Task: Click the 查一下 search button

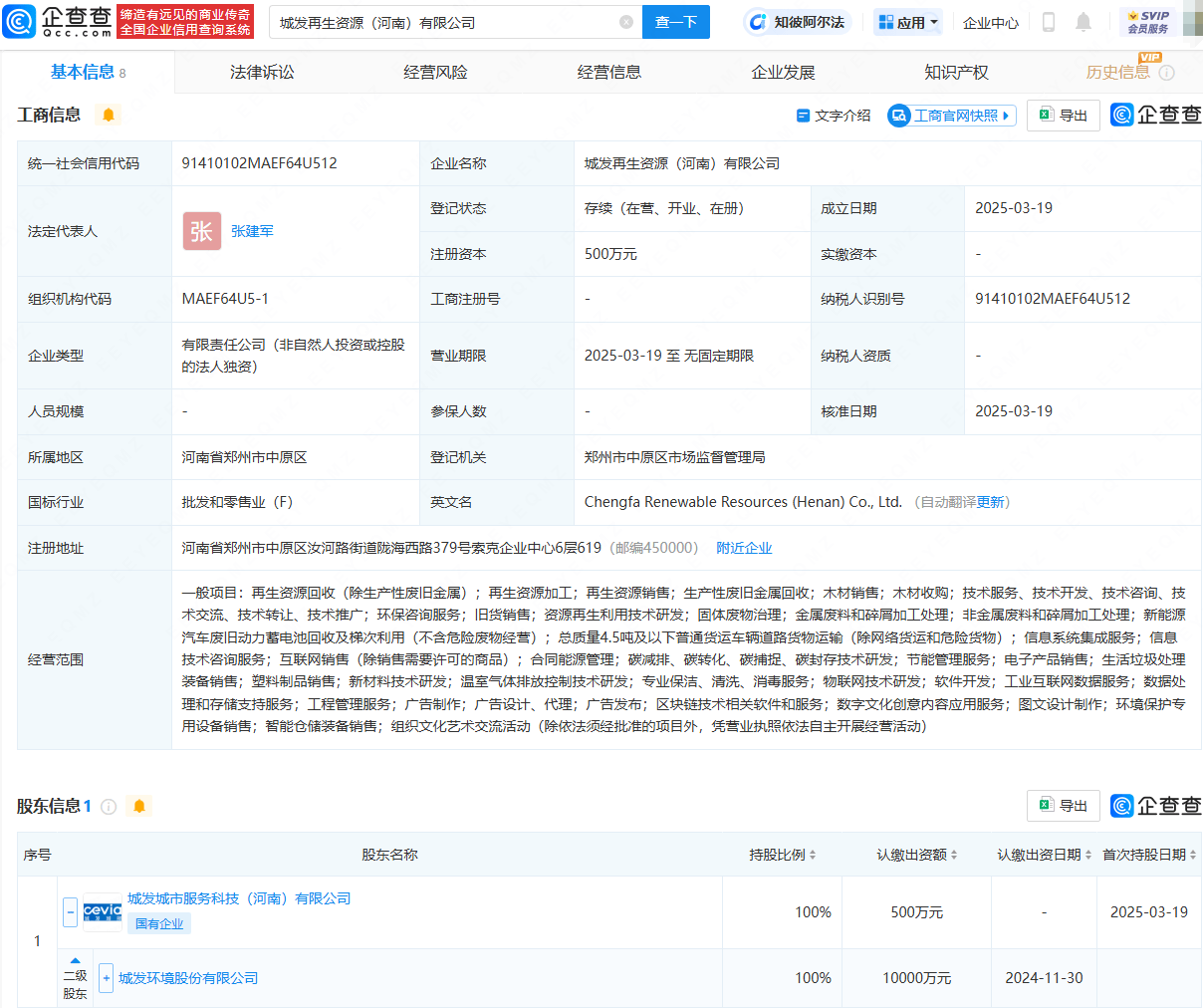Action: click(x=676, y=22)
